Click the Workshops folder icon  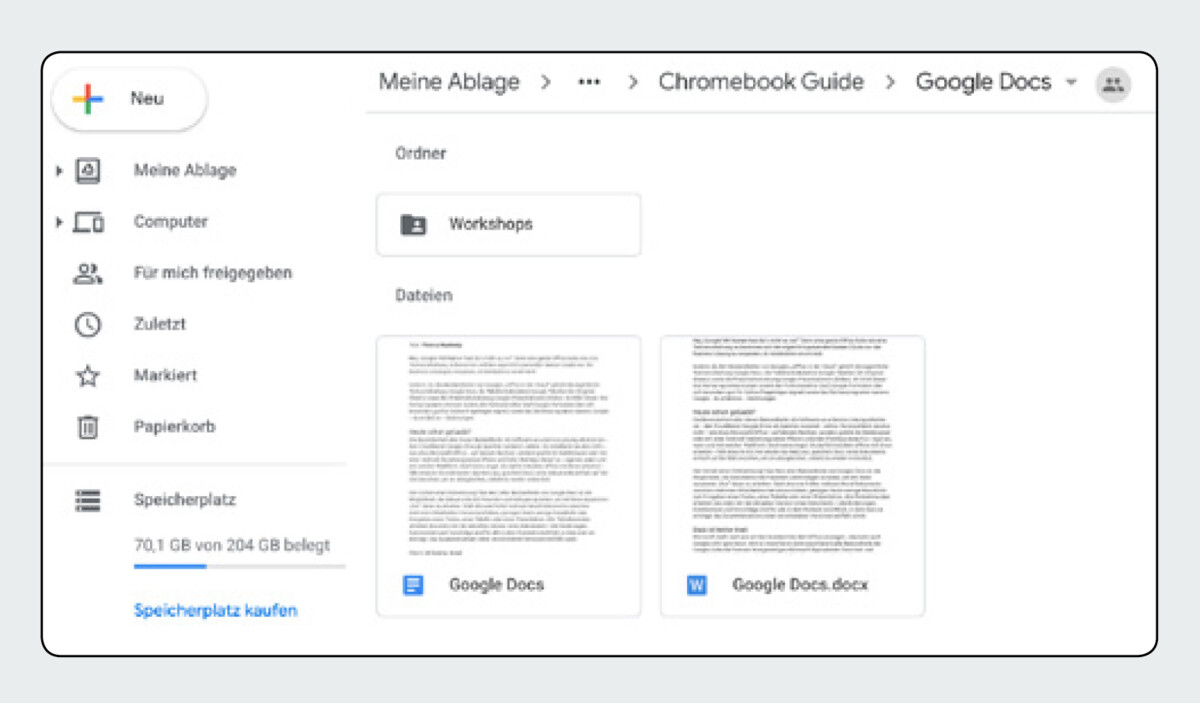point(413,224)
